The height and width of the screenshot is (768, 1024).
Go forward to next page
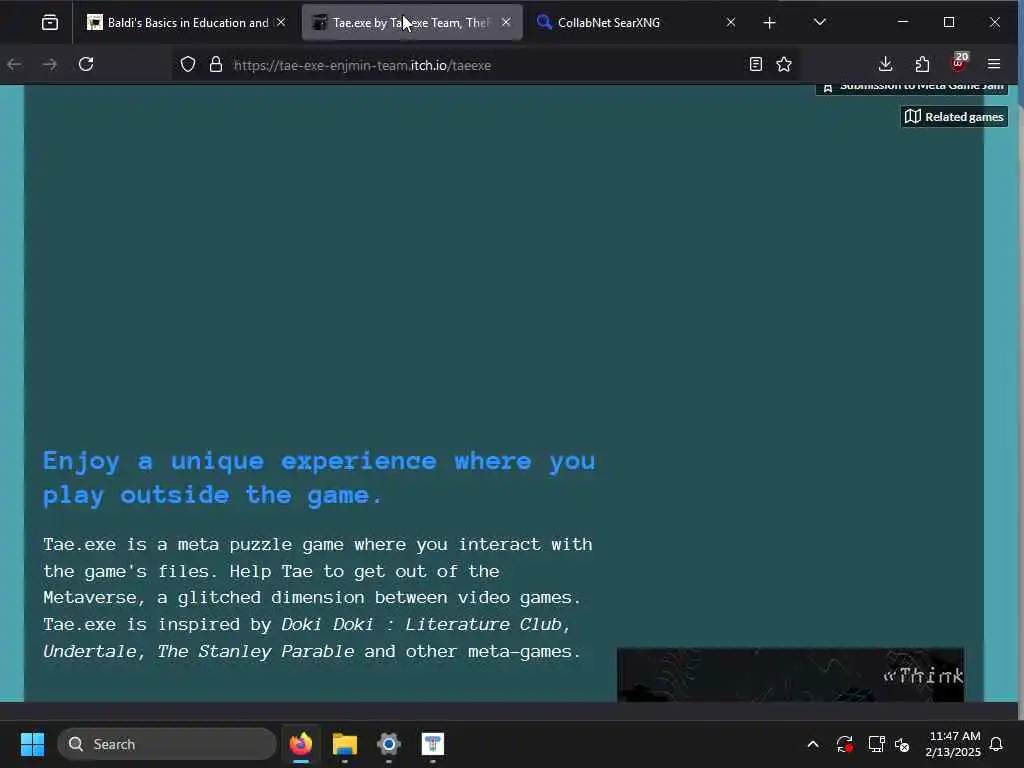click(x=50, y=64)
